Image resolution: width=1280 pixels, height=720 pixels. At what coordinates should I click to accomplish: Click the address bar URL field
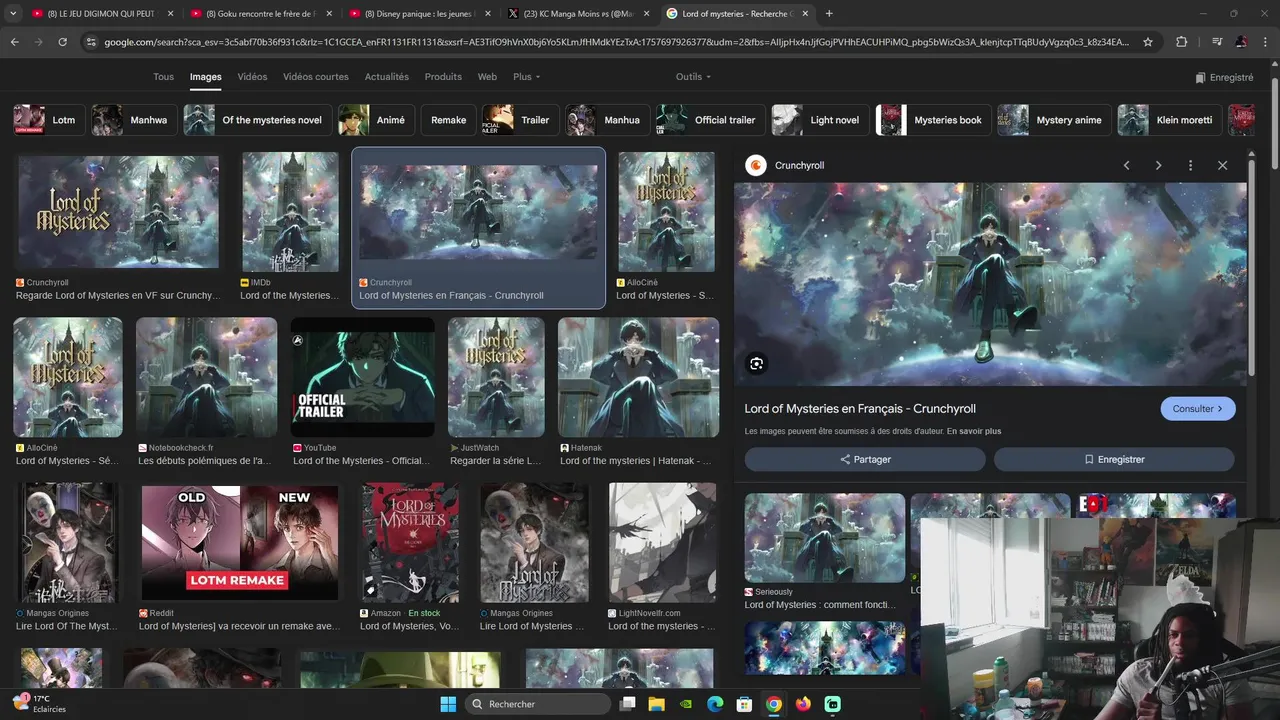click(x=616, y=42)
